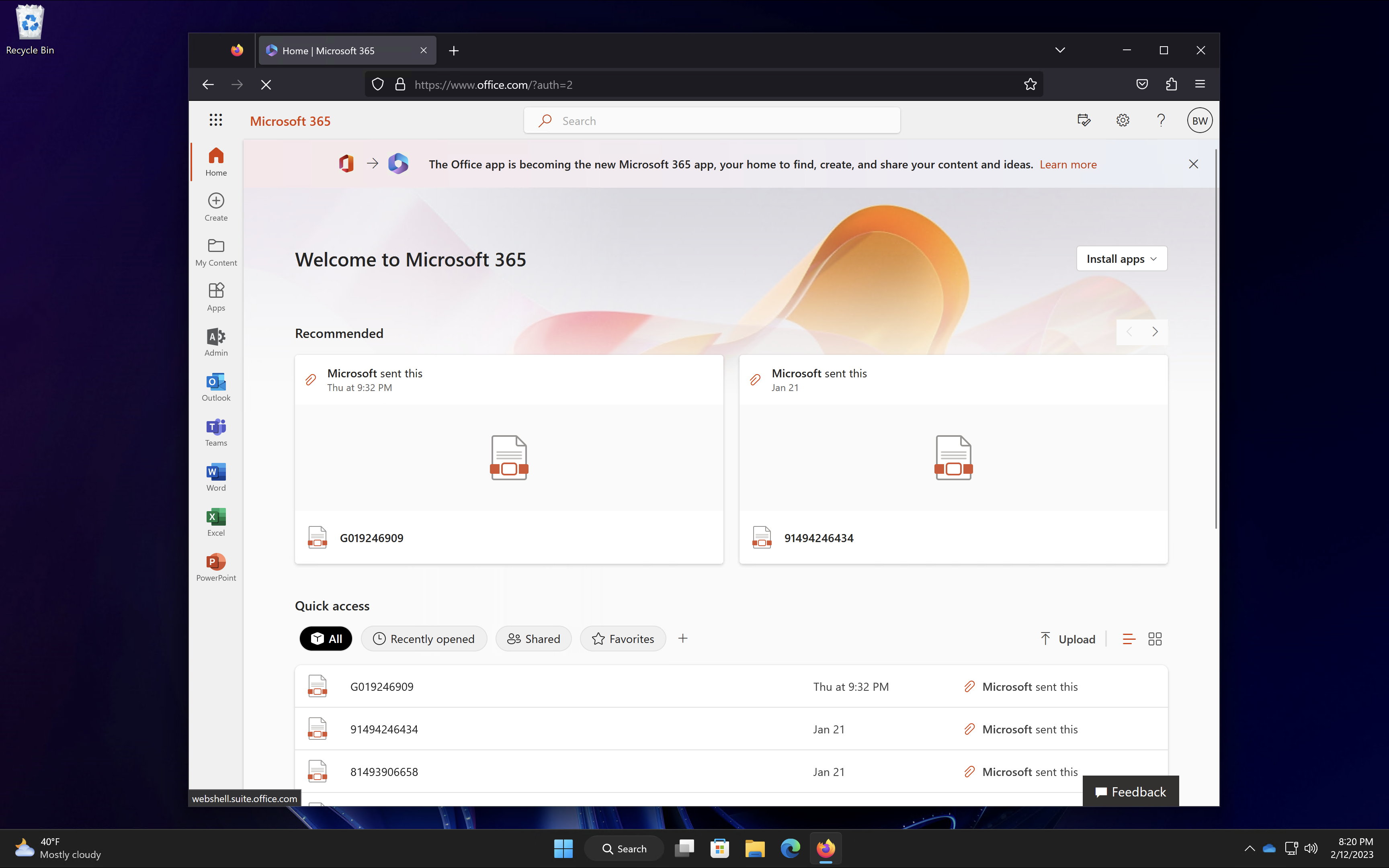View site security lock info
The height and width of the screenshot is (868, 1389).
pyautogui.click(x=400, y=84)
